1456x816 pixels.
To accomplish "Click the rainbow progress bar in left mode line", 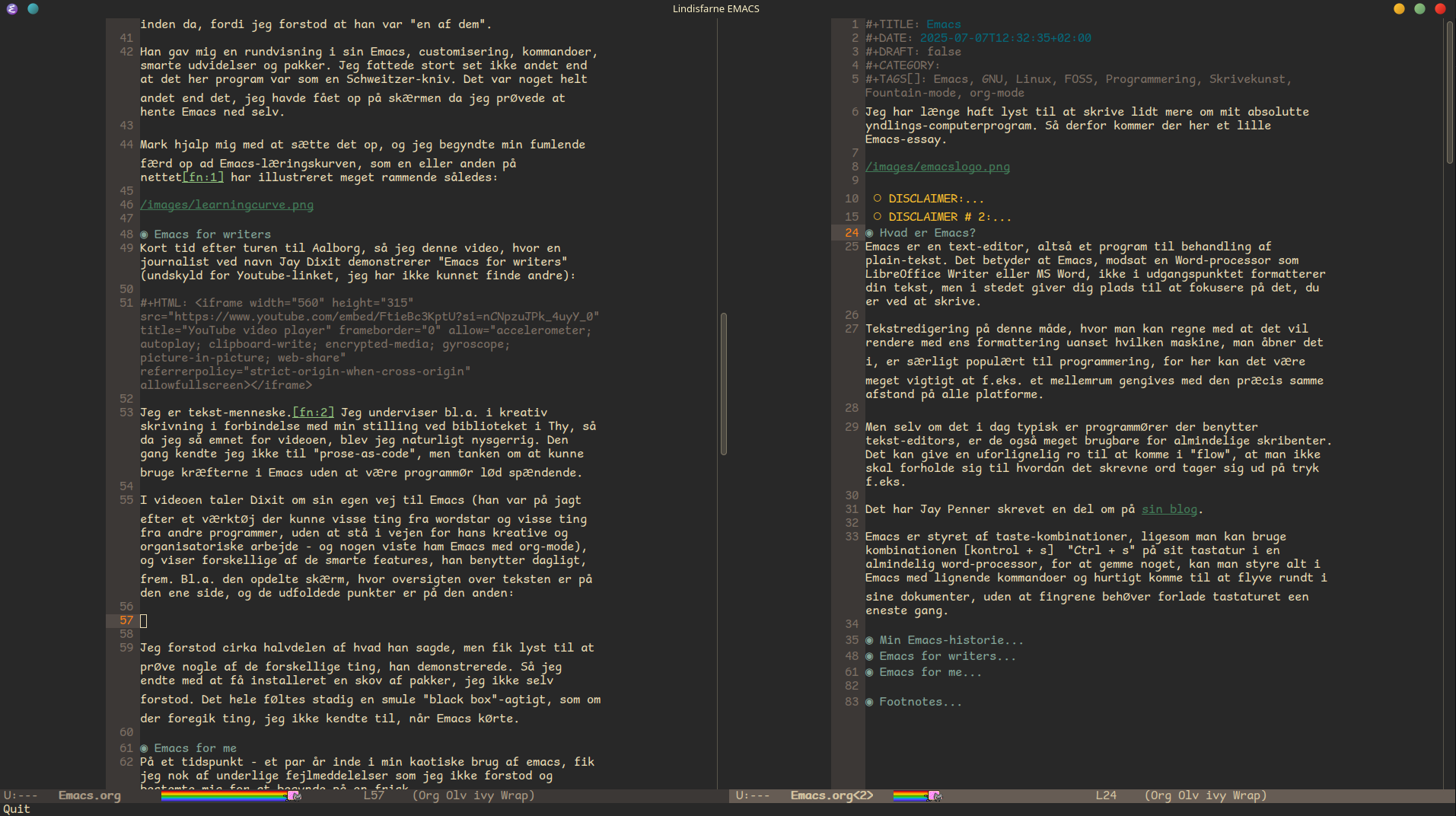I will tap(224, 795).
